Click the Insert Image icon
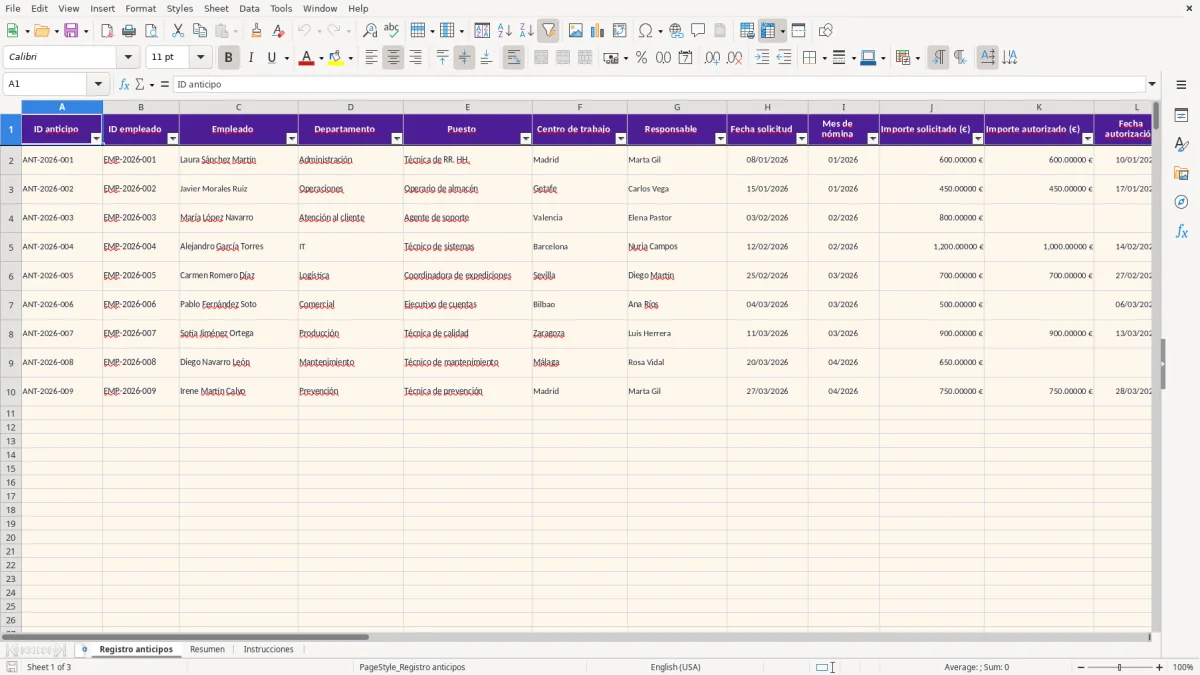The image size is (1200, 675). [x=576, y=31]
